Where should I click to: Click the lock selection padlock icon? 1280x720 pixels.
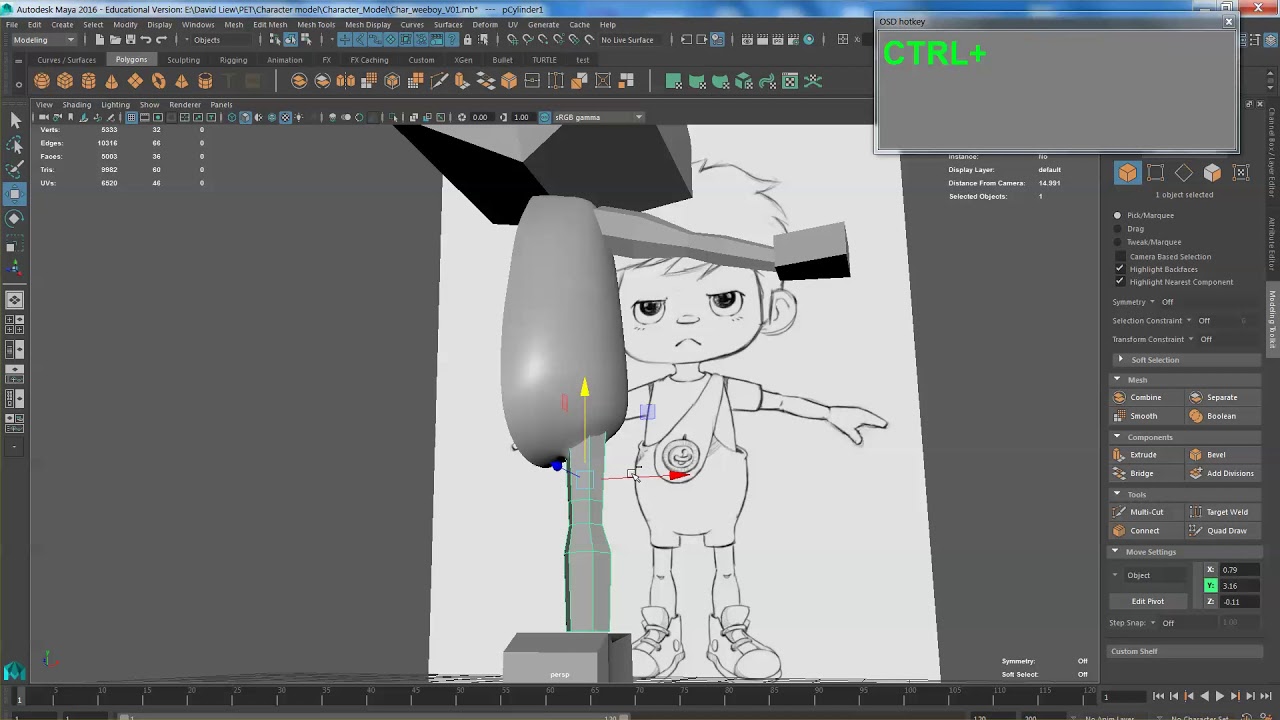coord(467,40)
